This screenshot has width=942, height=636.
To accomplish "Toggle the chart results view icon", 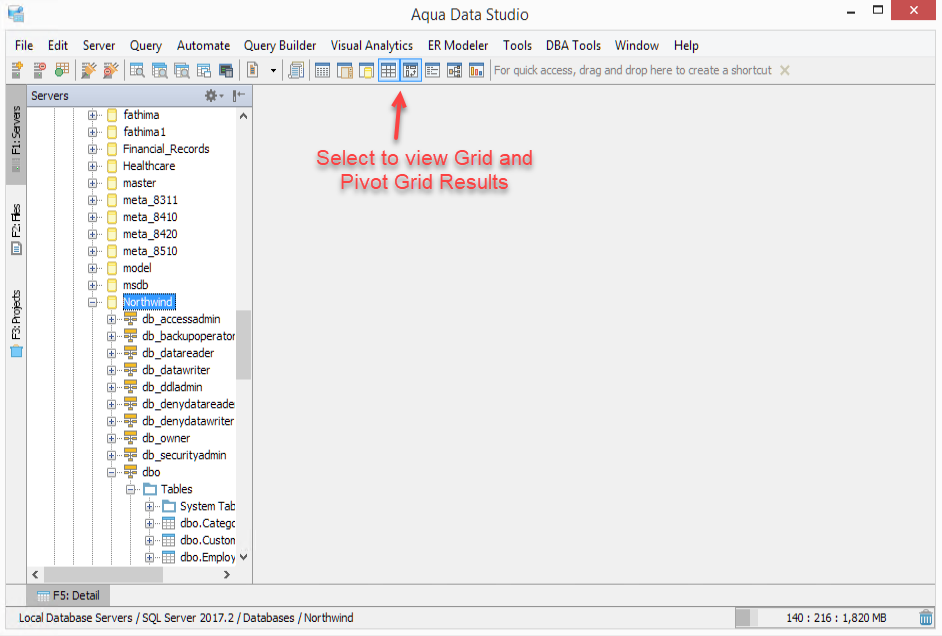I will pos(476,70).
